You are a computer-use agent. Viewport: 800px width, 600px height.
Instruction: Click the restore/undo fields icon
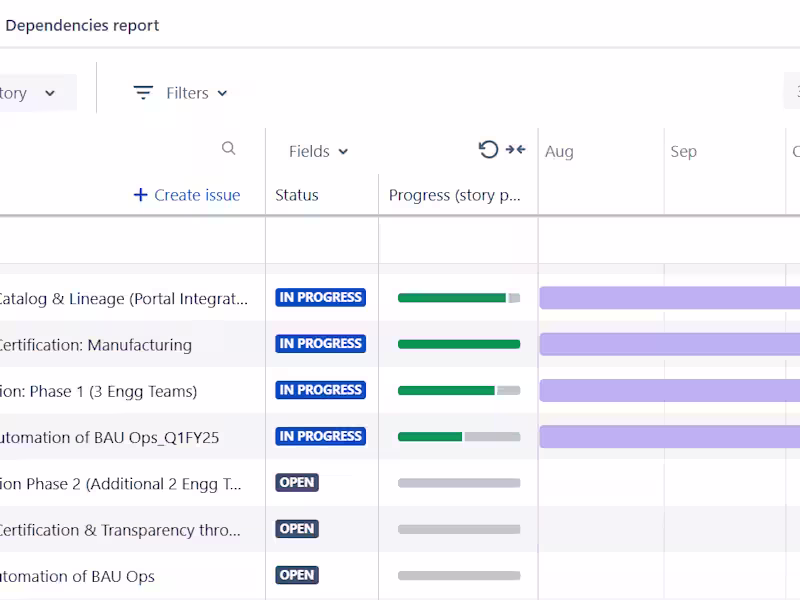[x=488, y=150]
